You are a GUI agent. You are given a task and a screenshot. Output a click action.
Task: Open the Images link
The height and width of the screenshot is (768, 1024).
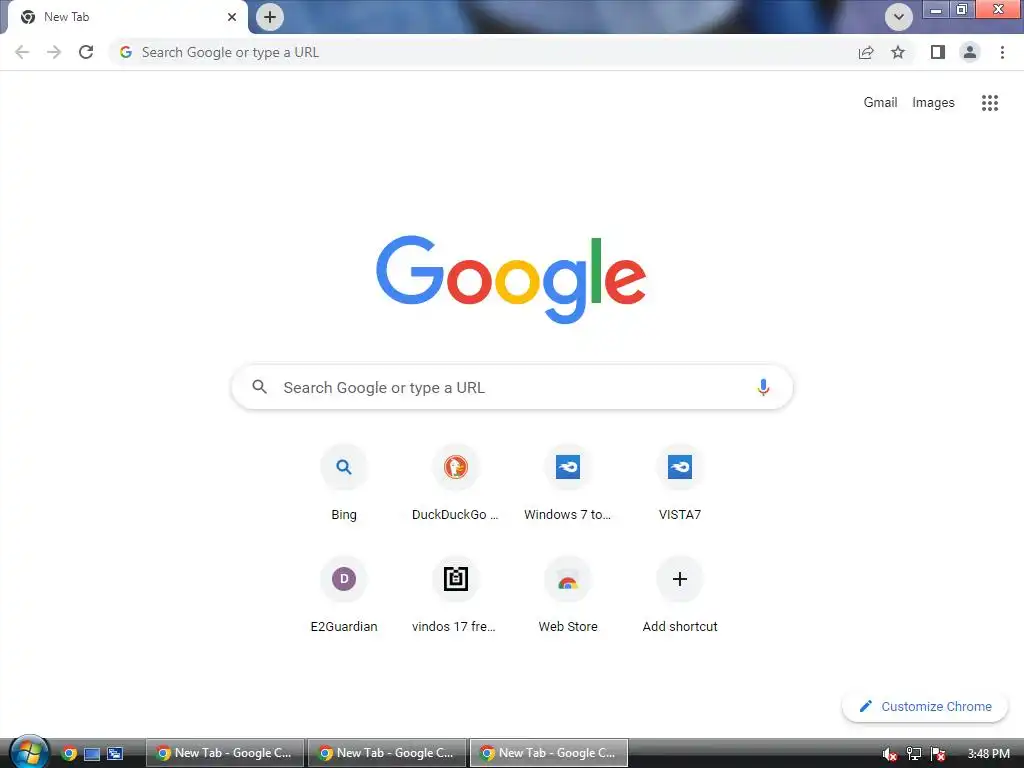(933, 103)
